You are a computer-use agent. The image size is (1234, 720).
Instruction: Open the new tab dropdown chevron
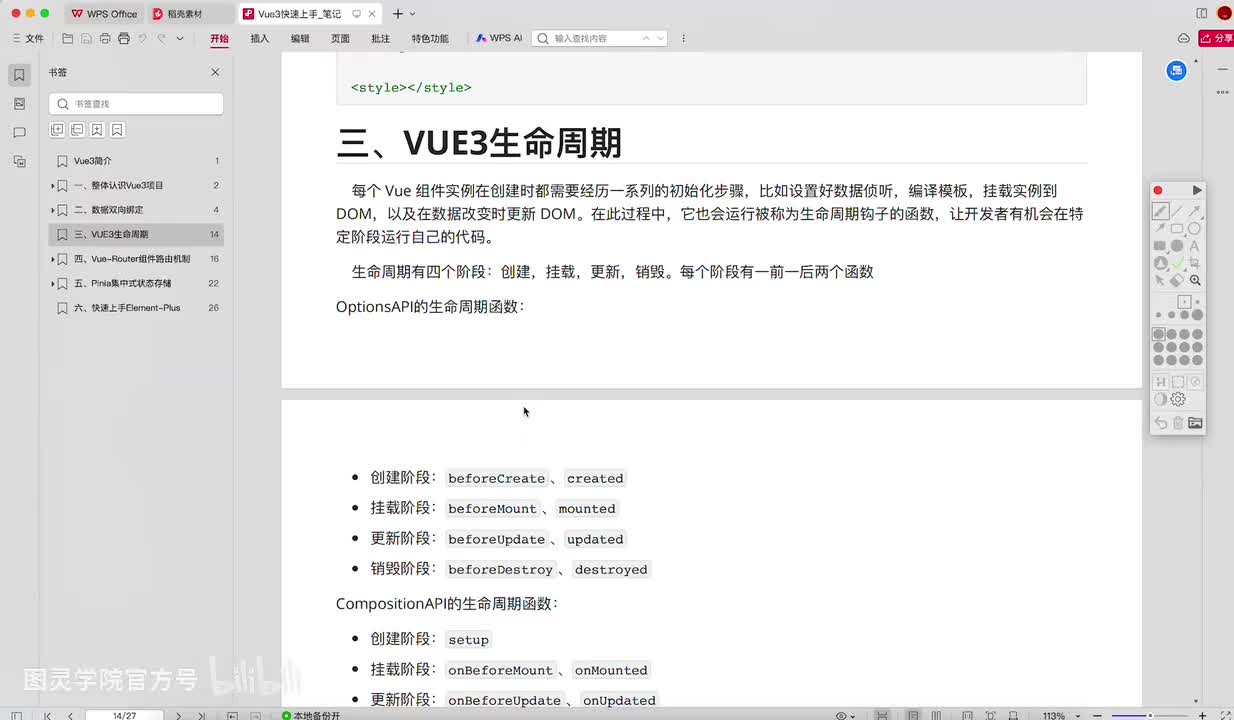click(x=413, y=14)
